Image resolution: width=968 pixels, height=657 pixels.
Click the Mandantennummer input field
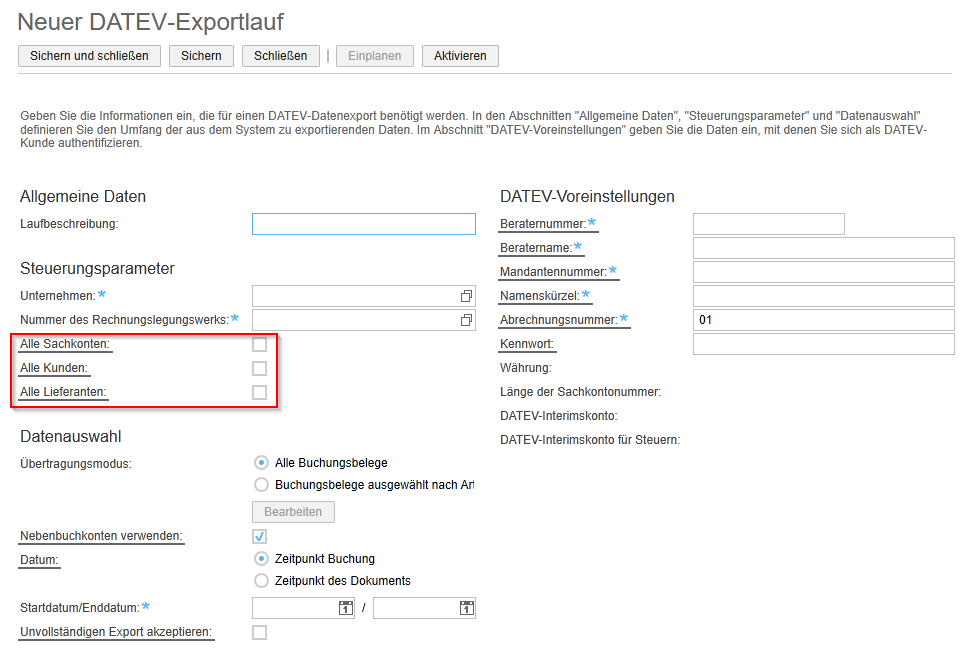tap(824, 272)
